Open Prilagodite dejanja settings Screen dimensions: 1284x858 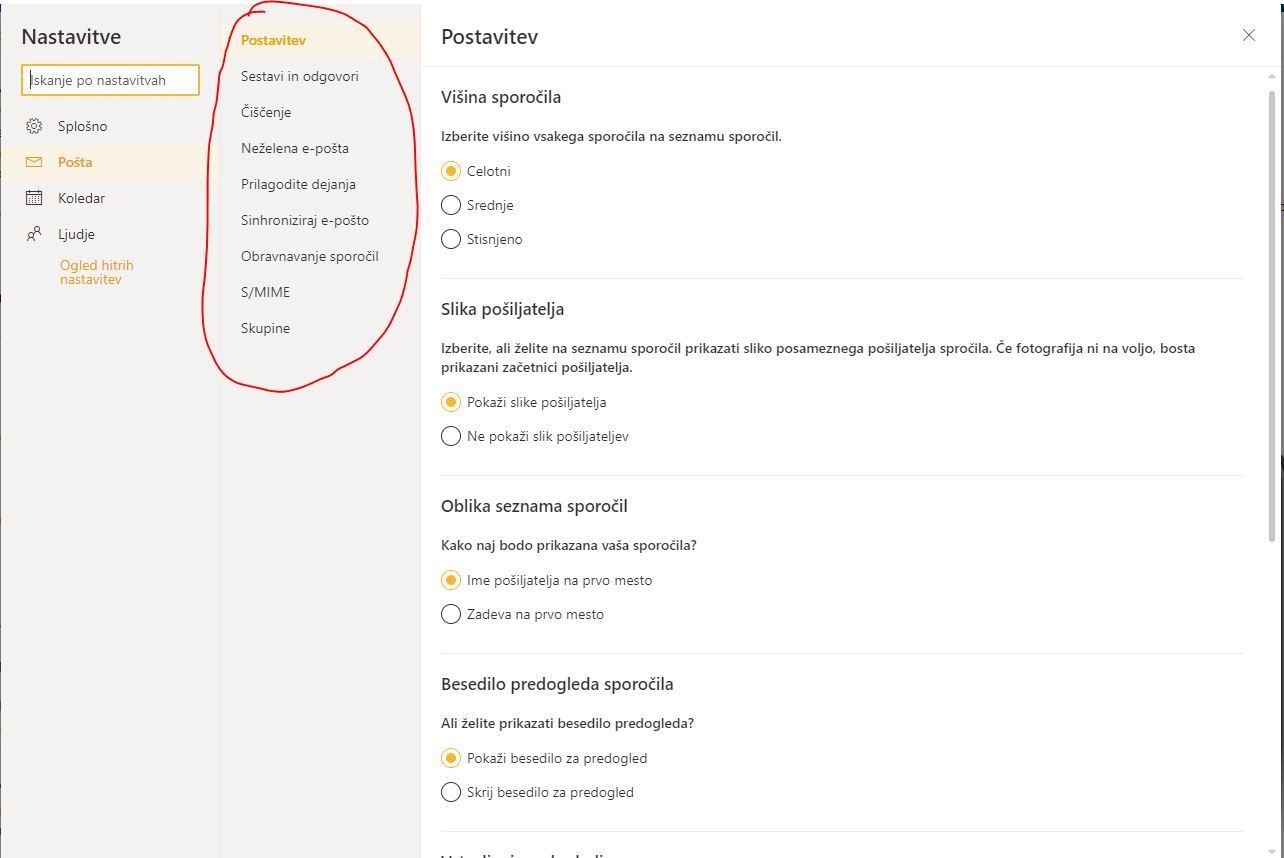coord(298,184)
